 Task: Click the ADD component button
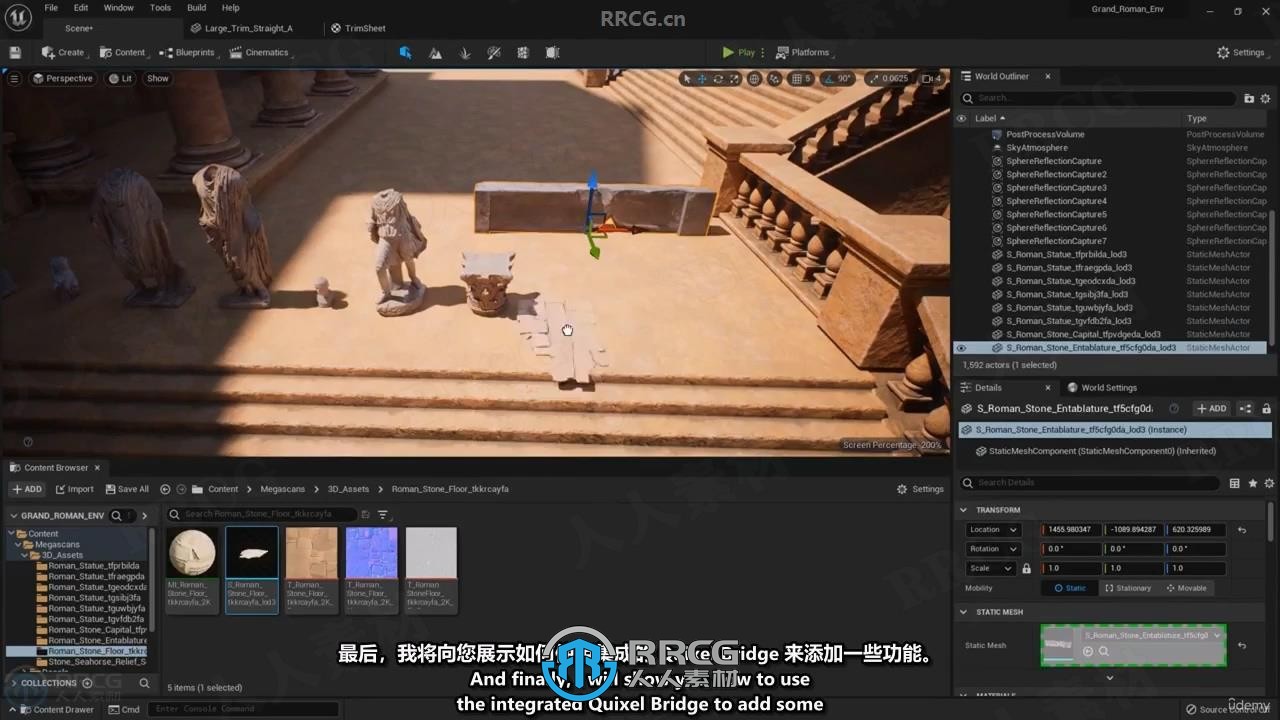[1211, 409]
